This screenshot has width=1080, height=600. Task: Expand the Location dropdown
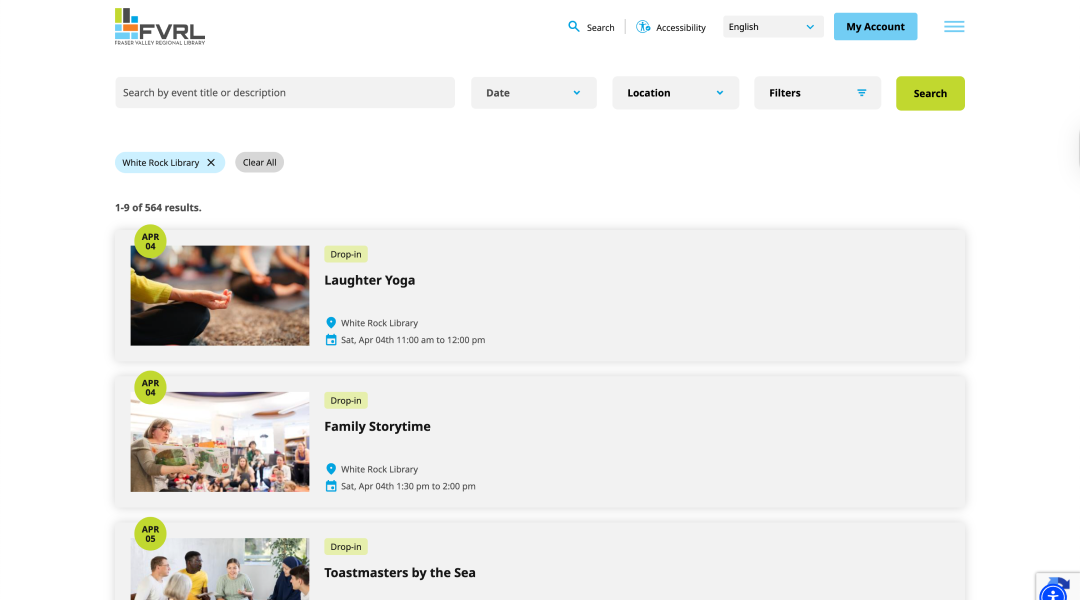[676, 93]
